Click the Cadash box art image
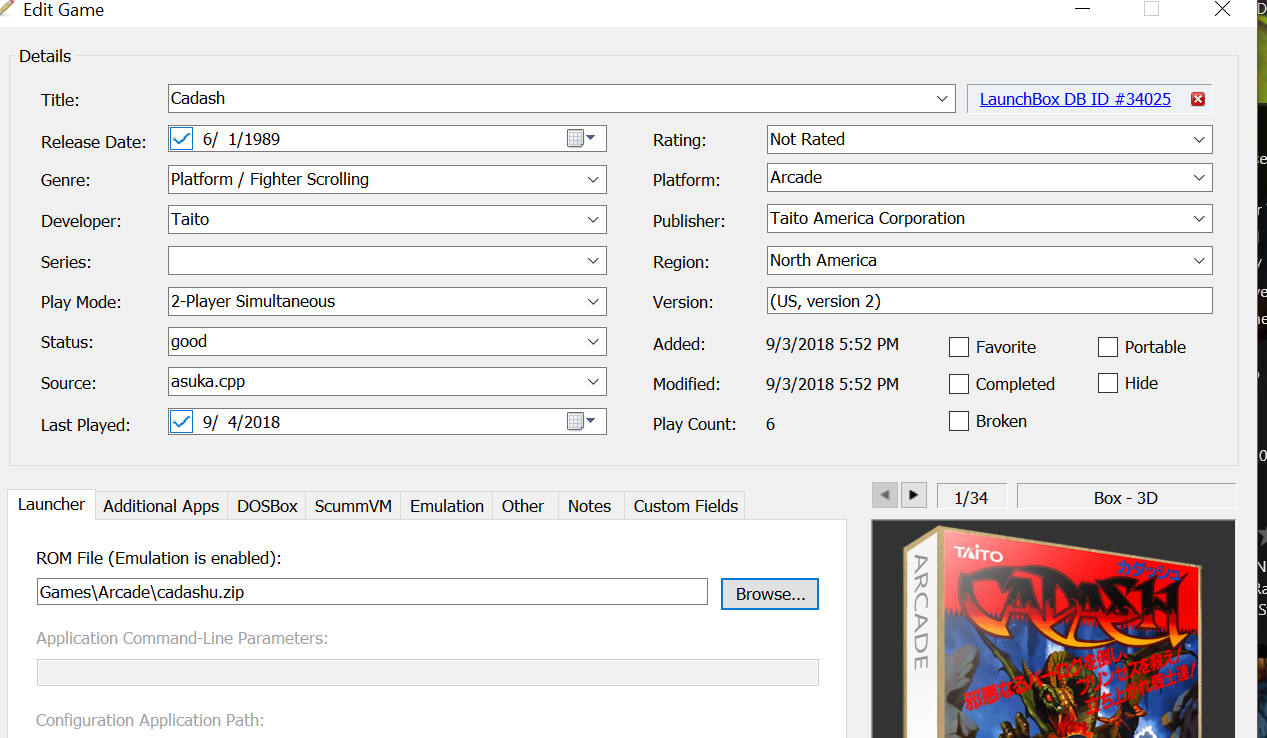This screenshot has height=738, width=1267. click(x=1053, y=629)
